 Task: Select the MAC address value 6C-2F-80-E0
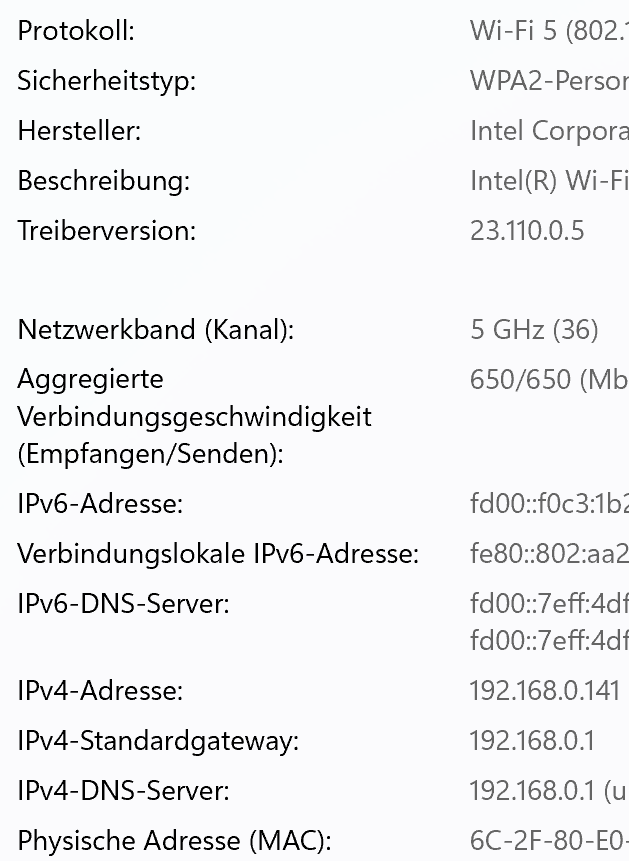548,841
